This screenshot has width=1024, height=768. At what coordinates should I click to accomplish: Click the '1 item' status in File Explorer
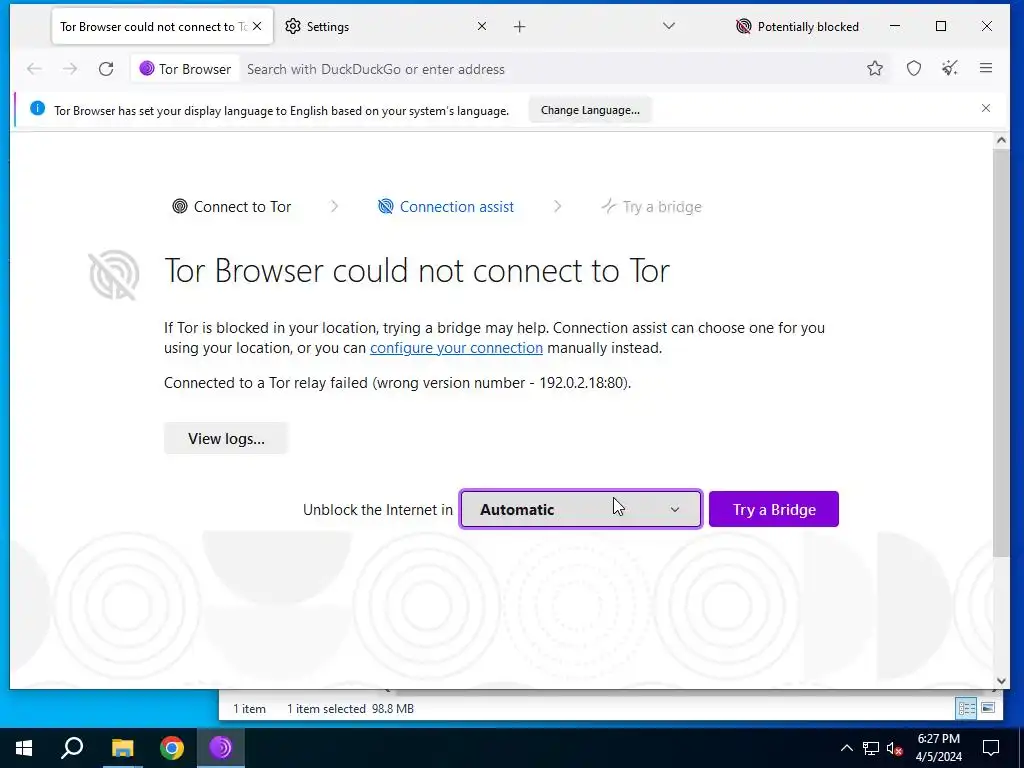(x=249, y=709)
